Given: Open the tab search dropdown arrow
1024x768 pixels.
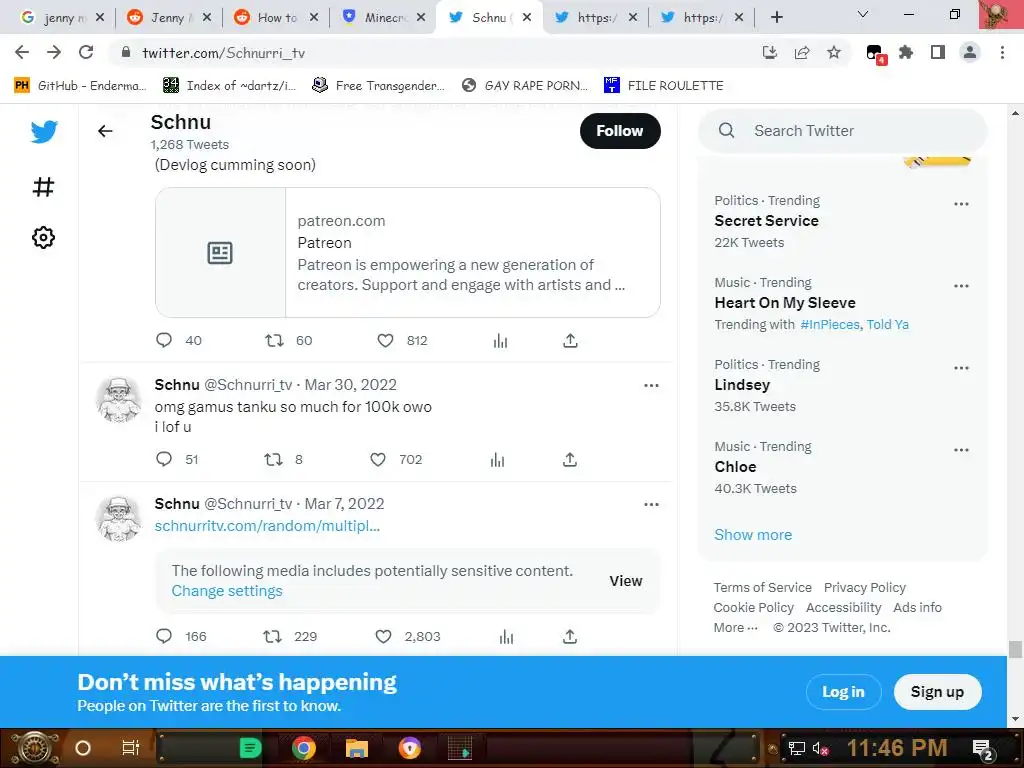Looking at the screenshot, I should point(863,14).
